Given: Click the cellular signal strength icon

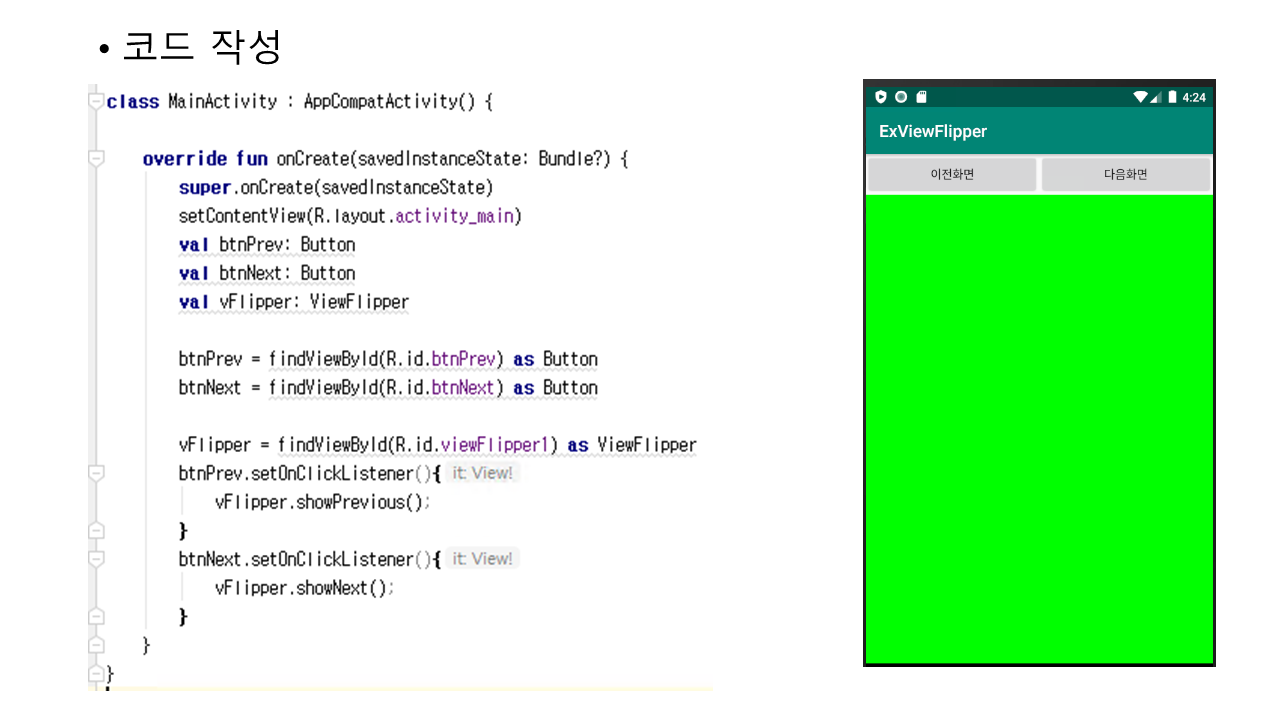Looking at the screenshot, I should pos(1157,97).
